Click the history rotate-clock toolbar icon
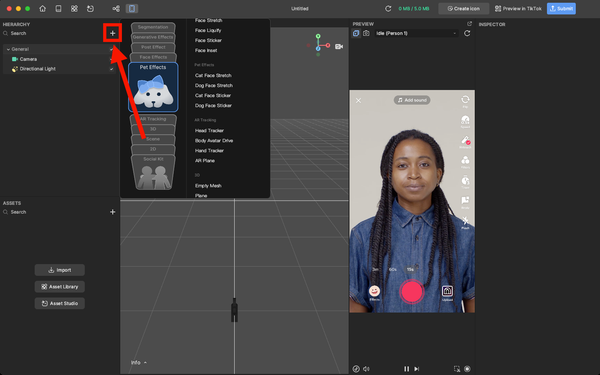600x375 pixels. click(90, 8)
